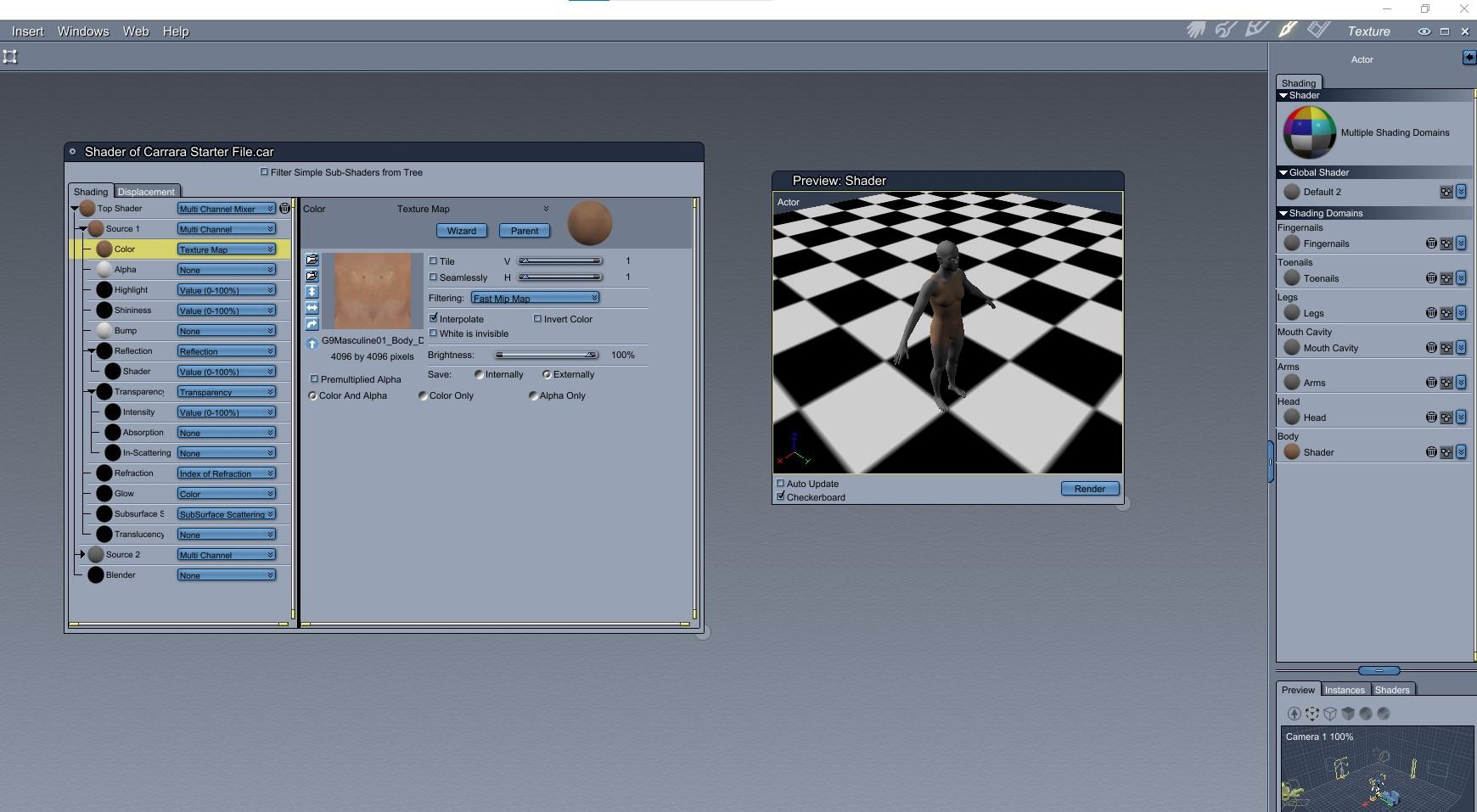
Task: Collapse the Reflection tree node
Action: (x=91, y=350)
